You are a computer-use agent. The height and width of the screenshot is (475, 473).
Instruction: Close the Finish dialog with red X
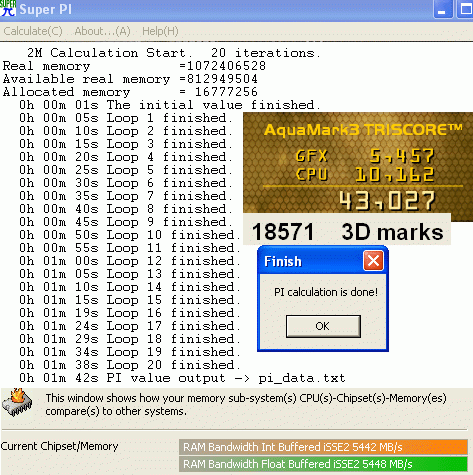click(373, 261)
